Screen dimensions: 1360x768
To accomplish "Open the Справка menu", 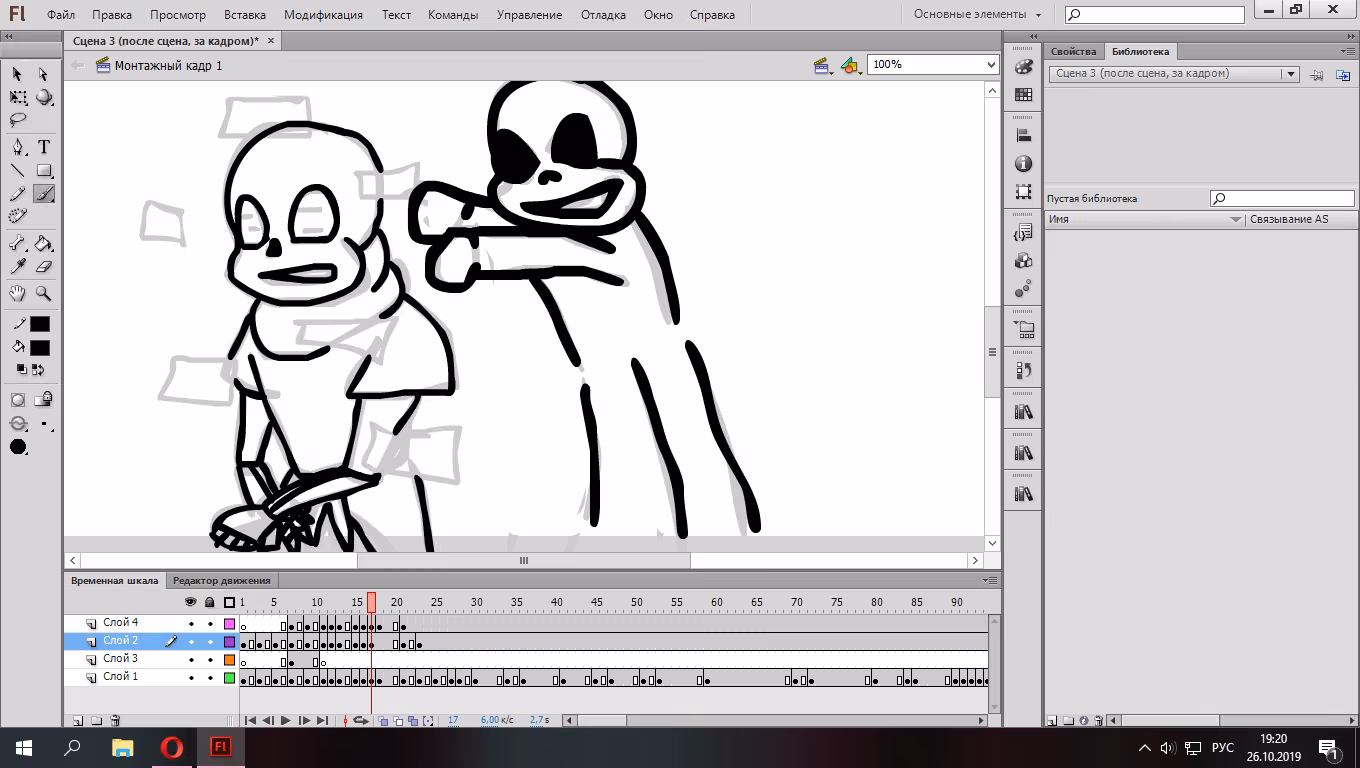I will [711, 15].
